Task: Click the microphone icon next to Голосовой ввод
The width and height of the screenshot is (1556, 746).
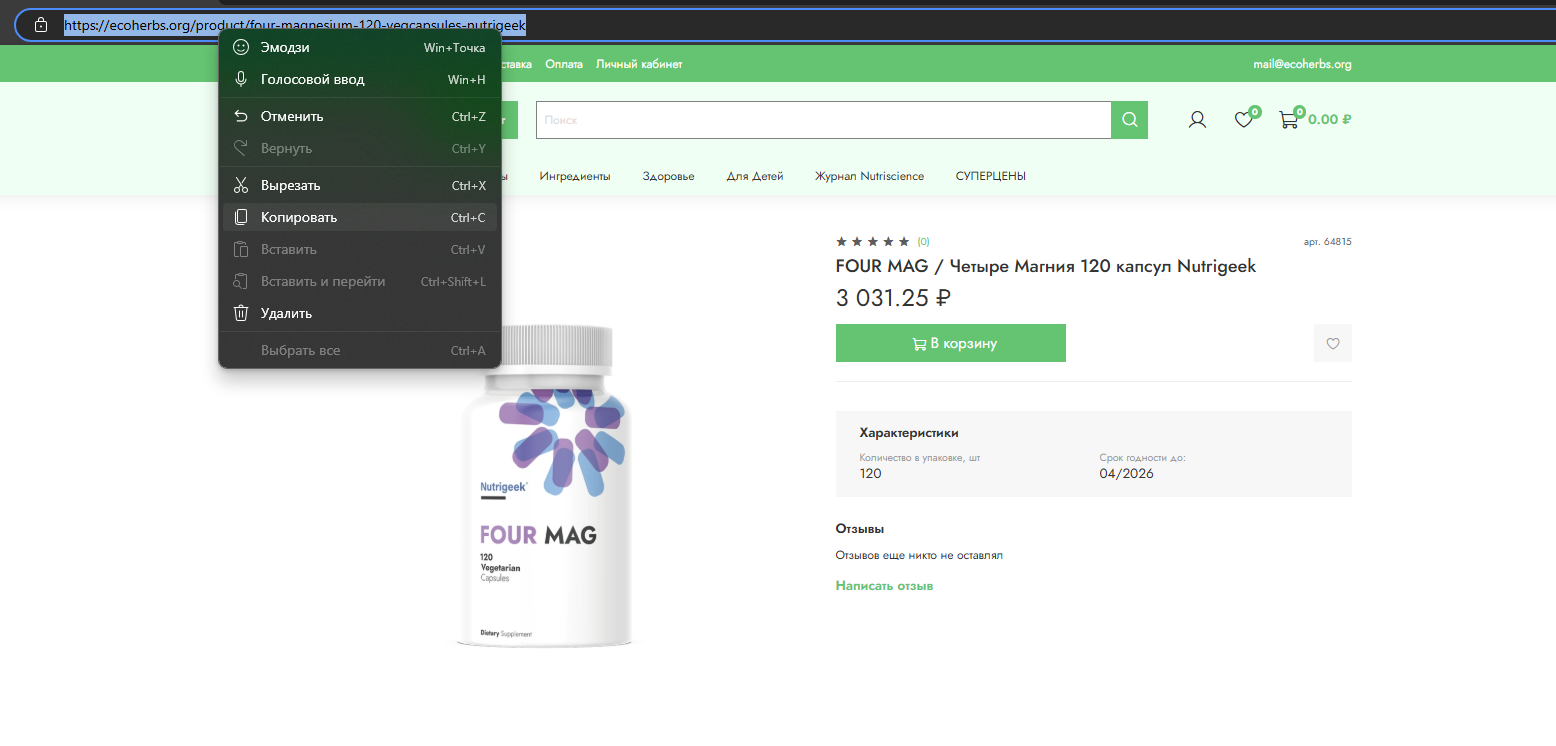Action: (x=241, y=79)
